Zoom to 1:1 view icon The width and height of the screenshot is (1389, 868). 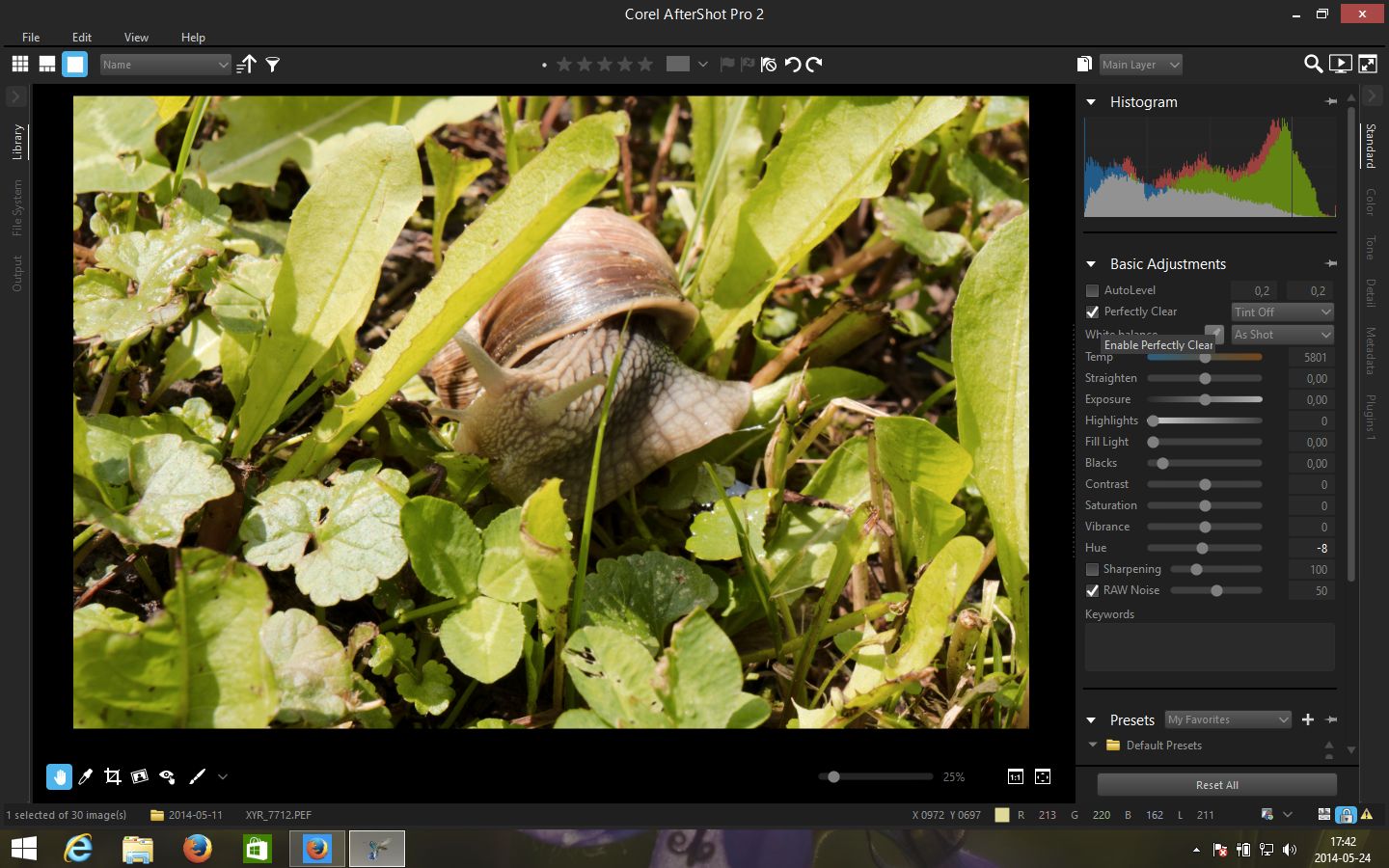tap(1015, 776)
